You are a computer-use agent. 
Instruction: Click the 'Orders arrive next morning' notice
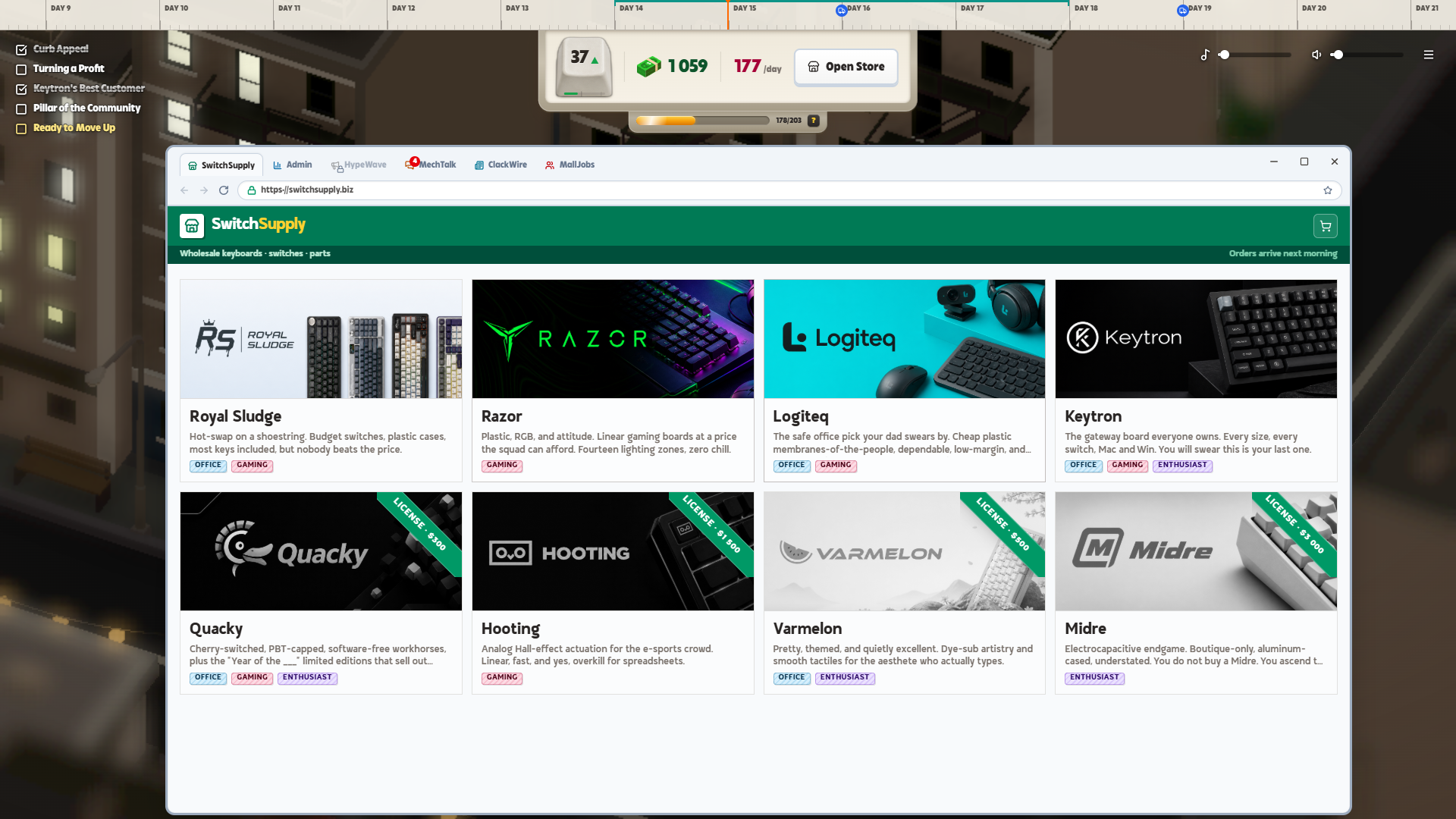coord(1283,253)
